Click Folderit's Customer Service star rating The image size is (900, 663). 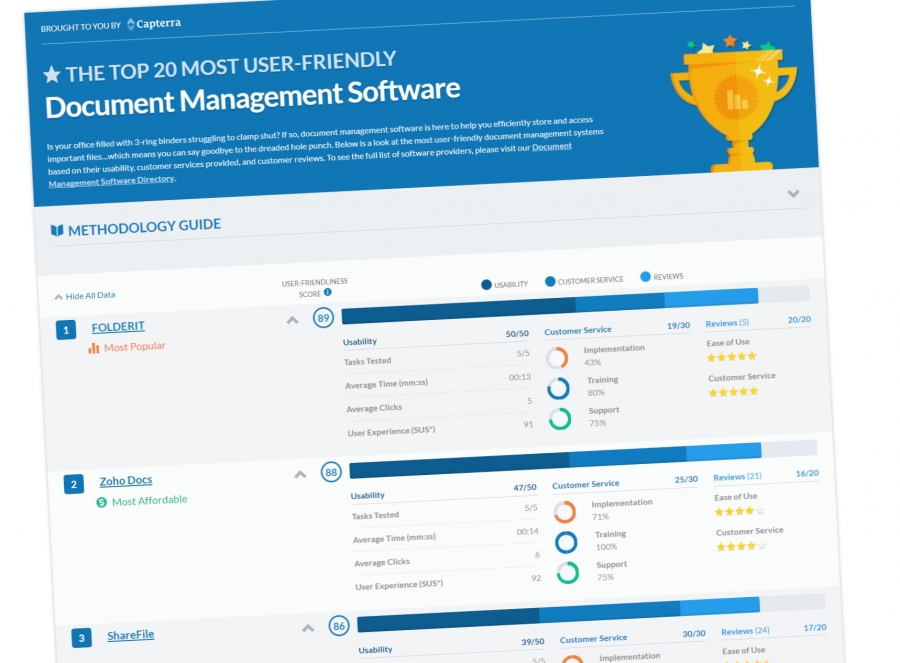pos(734,393)
